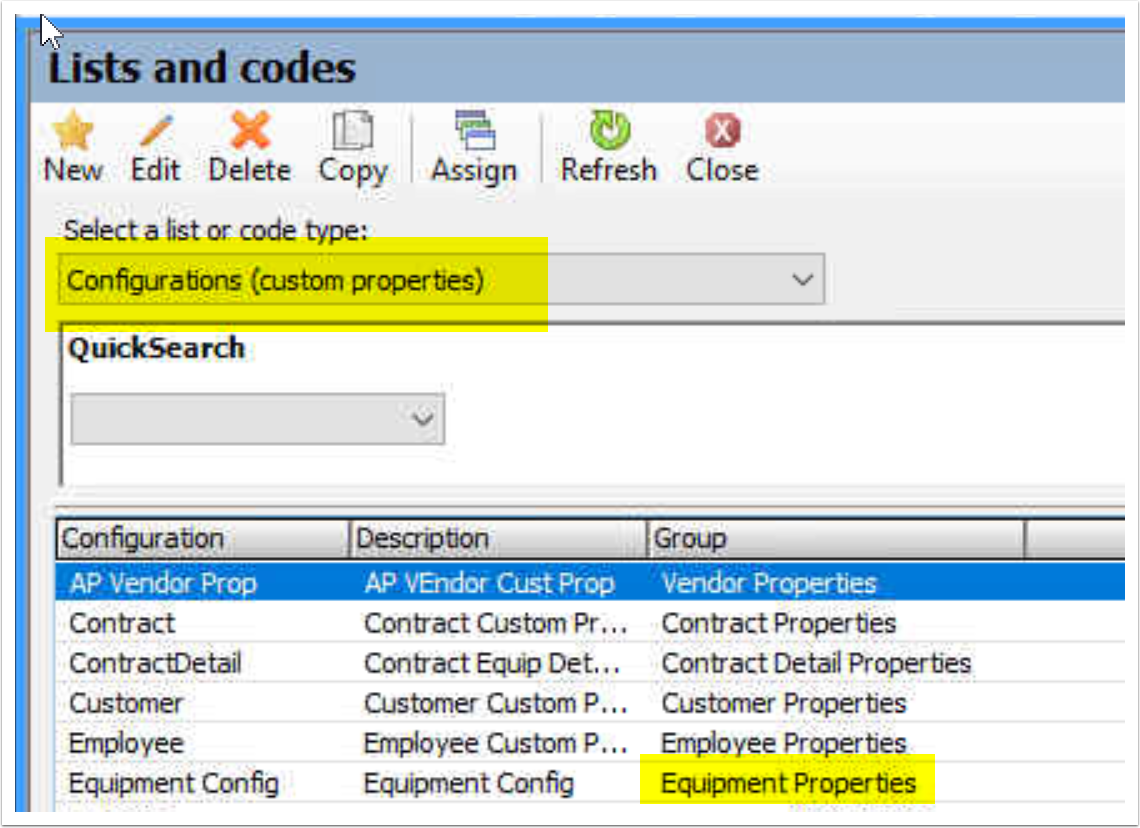Click the Contract Equip Det... description
The height and width of the screenshot is (828, 1140).
[x=492, y=663]
